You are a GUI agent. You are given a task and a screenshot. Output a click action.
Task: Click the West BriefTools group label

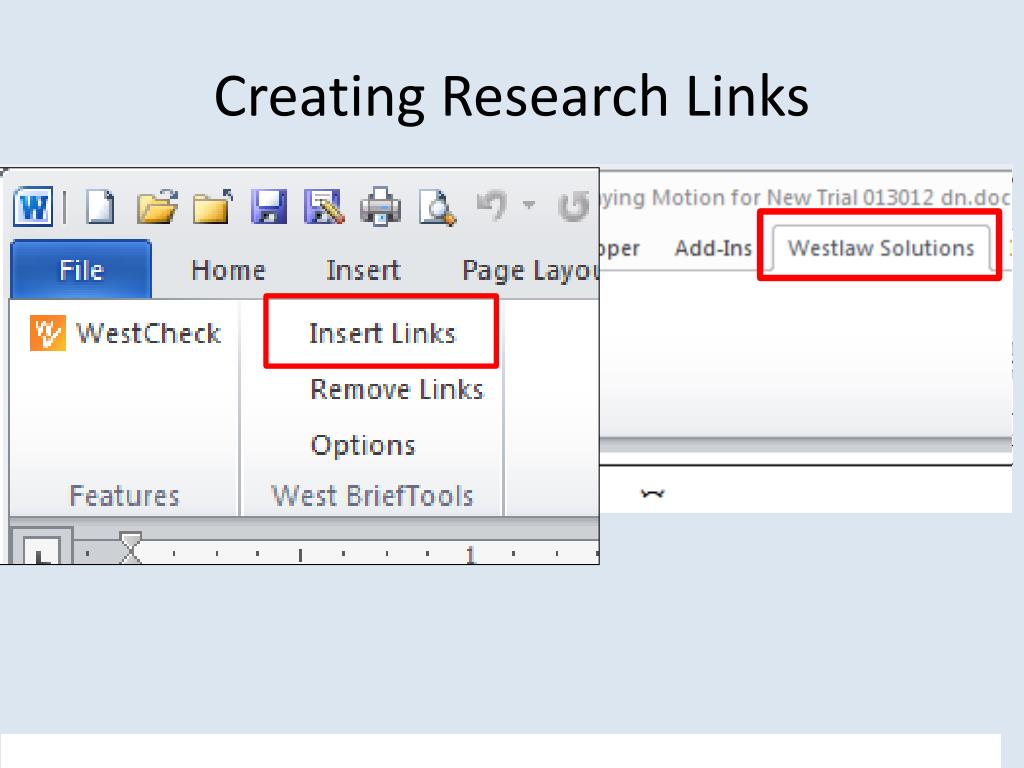click(x=372, y=496)
